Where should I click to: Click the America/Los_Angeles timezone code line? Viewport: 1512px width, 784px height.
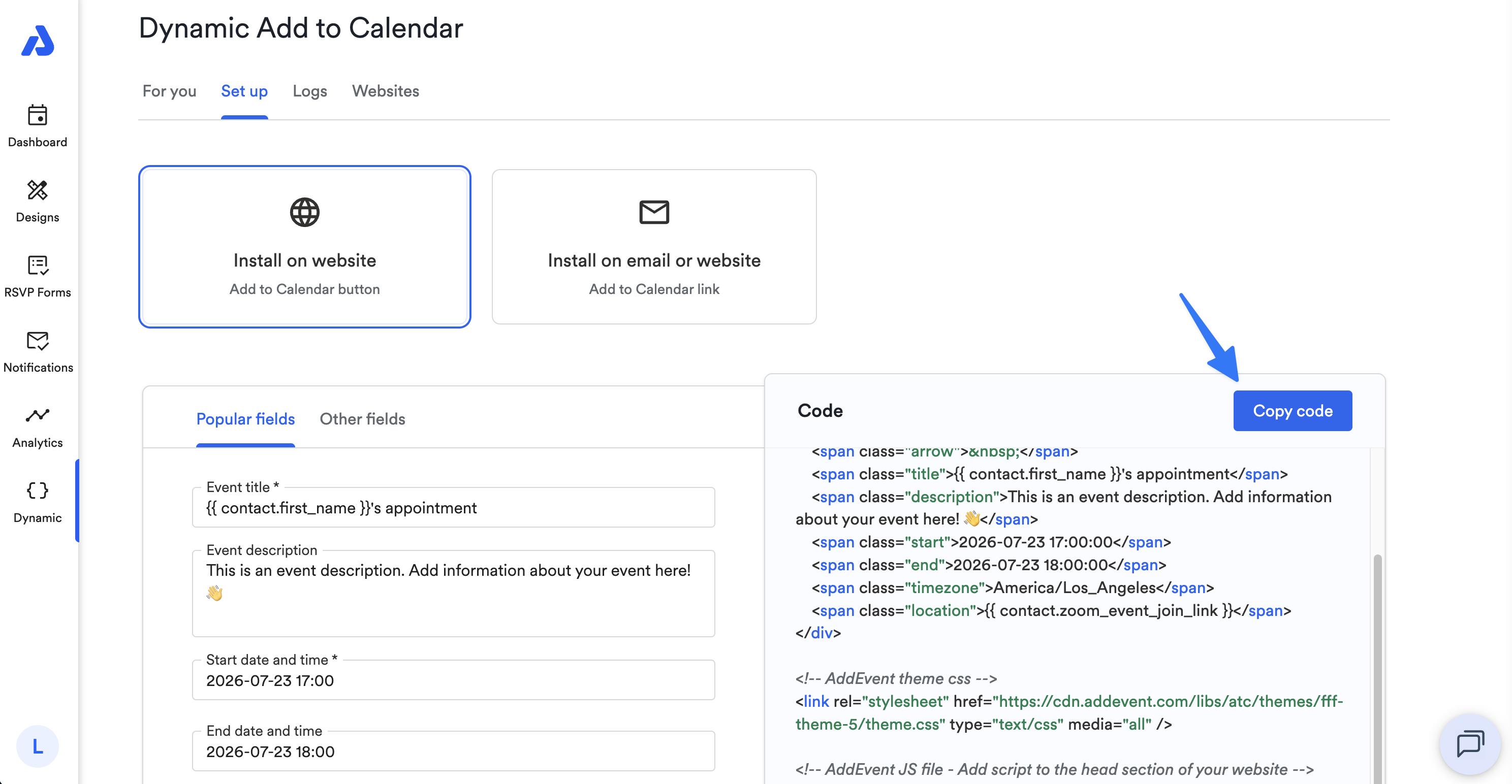(1013, 587)
